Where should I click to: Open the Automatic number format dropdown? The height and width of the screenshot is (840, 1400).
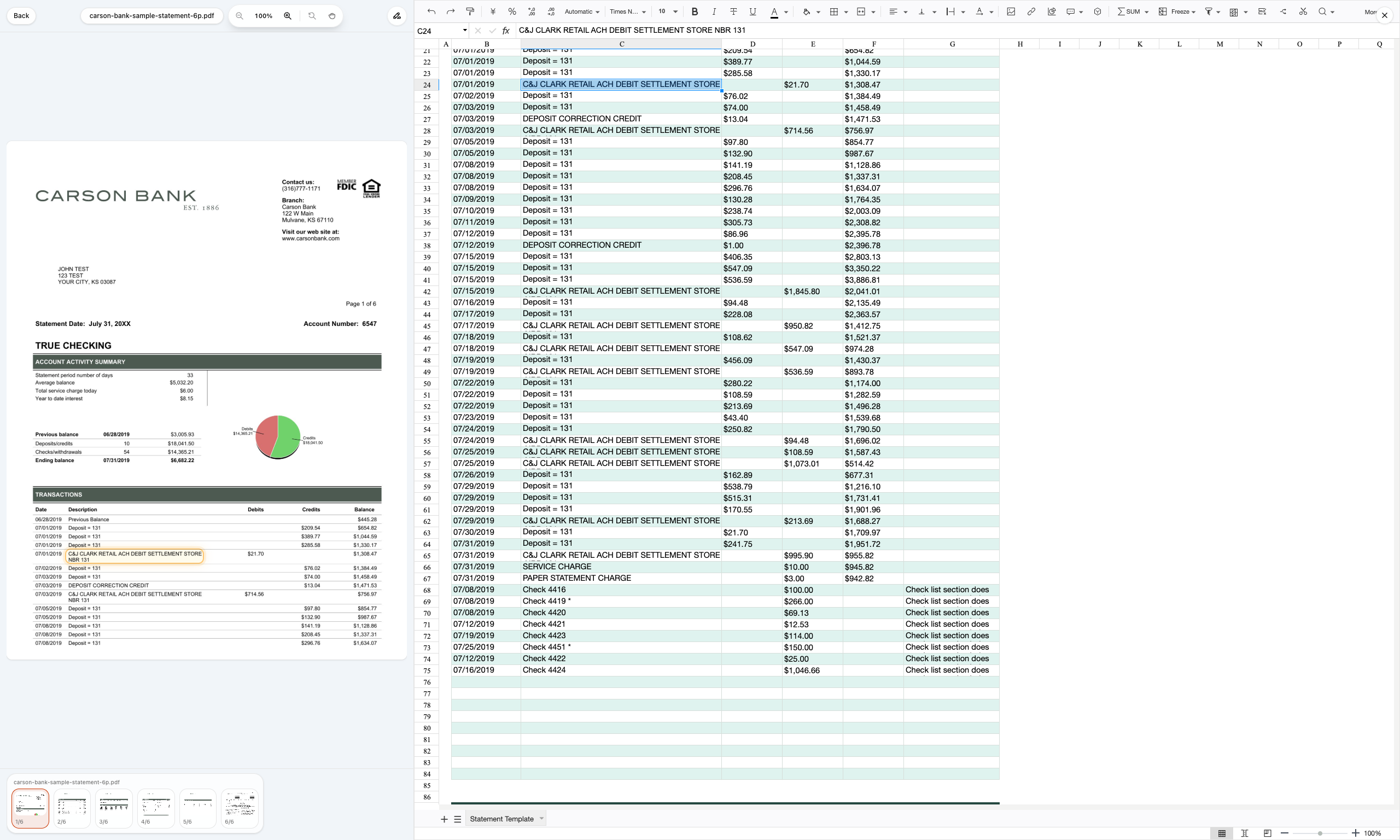click(582, 11)
